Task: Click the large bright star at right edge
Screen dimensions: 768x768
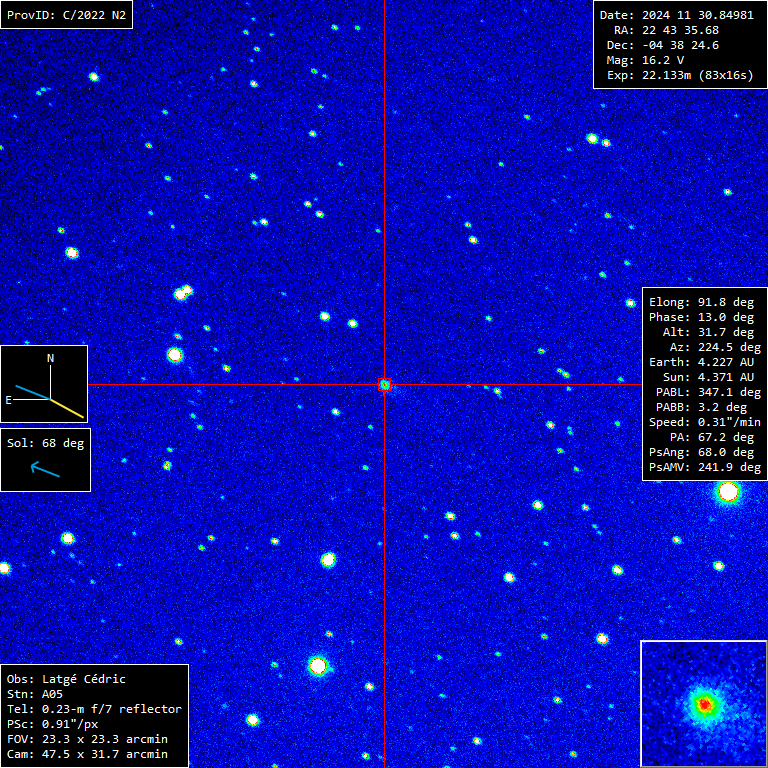Action: [x=728, y=492]
